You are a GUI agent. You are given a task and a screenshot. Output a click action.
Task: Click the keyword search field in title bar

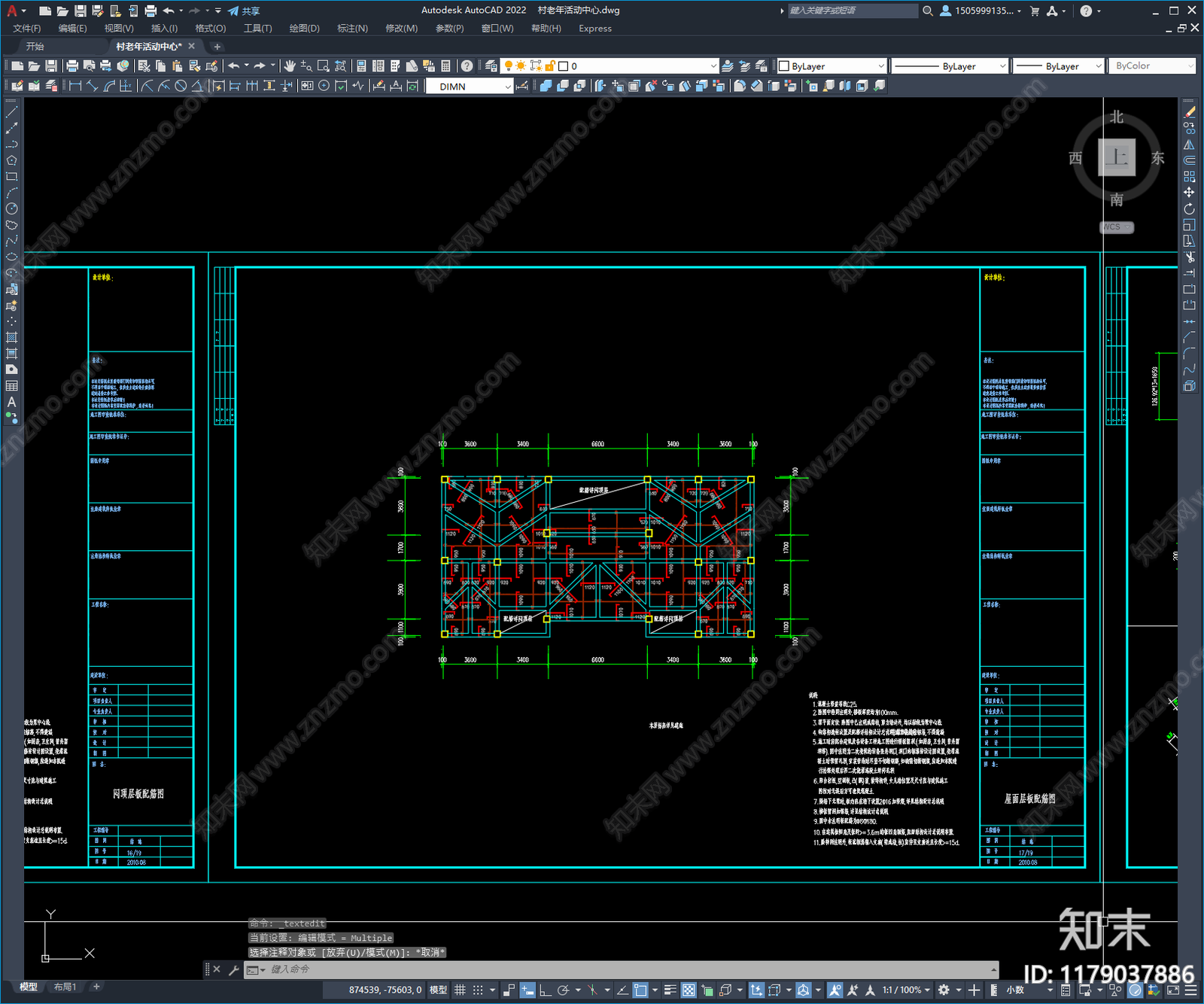852,11
